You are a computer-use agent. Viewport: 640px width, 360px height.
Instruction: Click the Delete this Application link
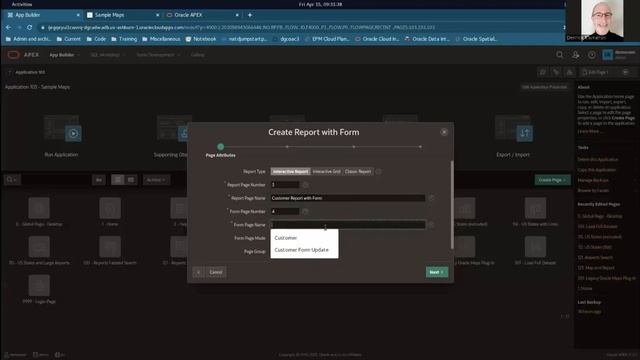pyautogui.click(x=598, y=160)
